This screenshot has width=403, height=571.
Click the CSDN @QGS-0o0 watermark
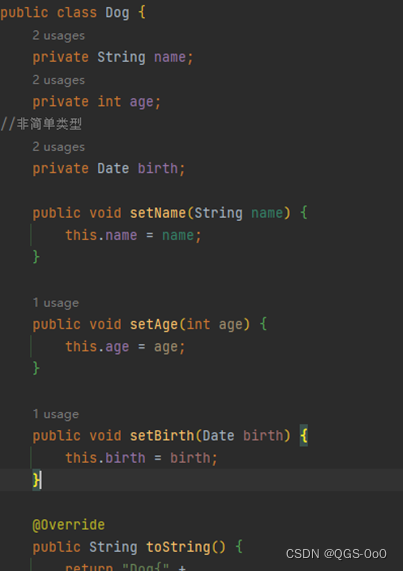click(x=336, y=554)
